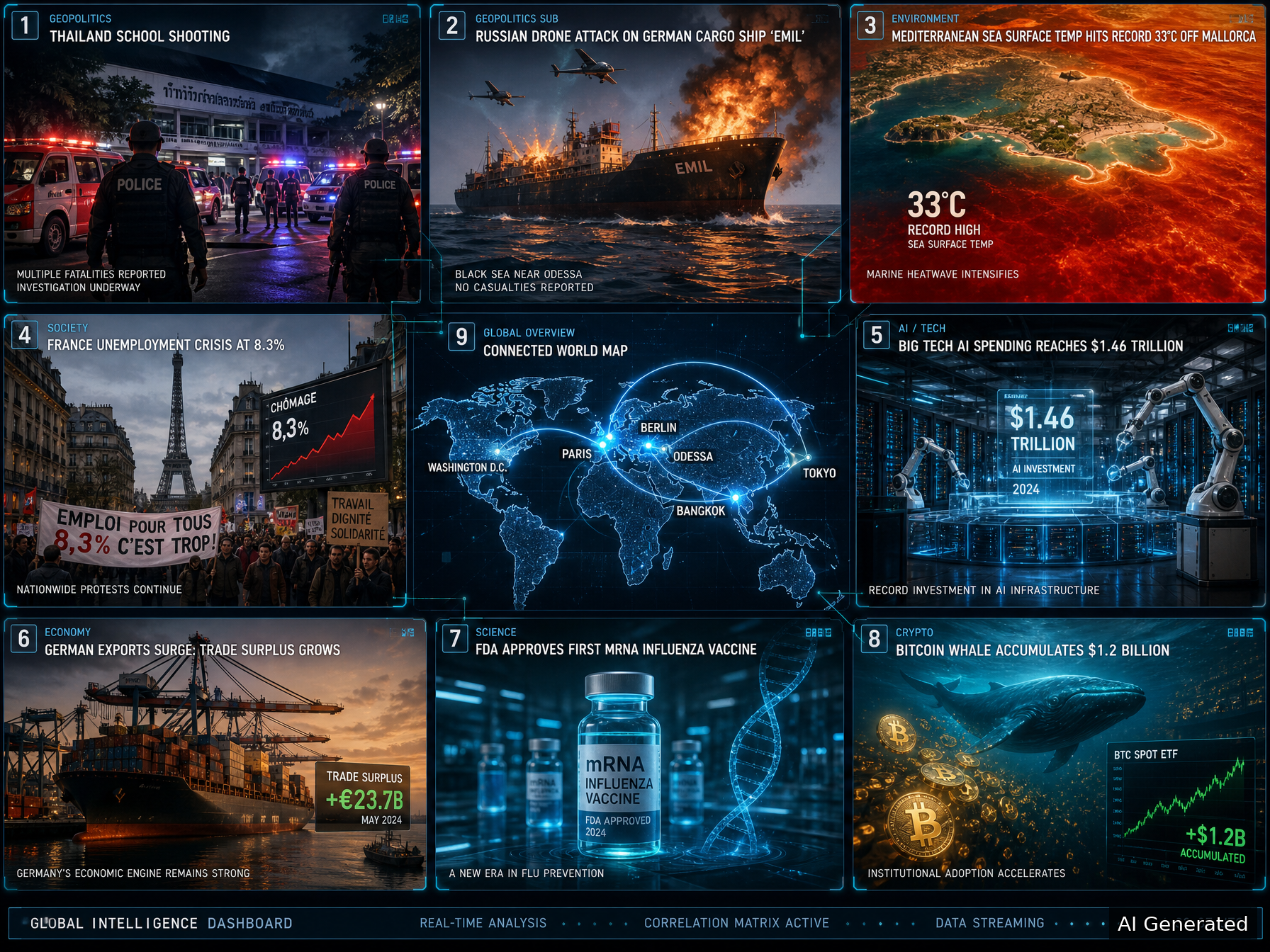
Task: Click the number 7 badge on Science panel
Action: (x=454, y=639)
